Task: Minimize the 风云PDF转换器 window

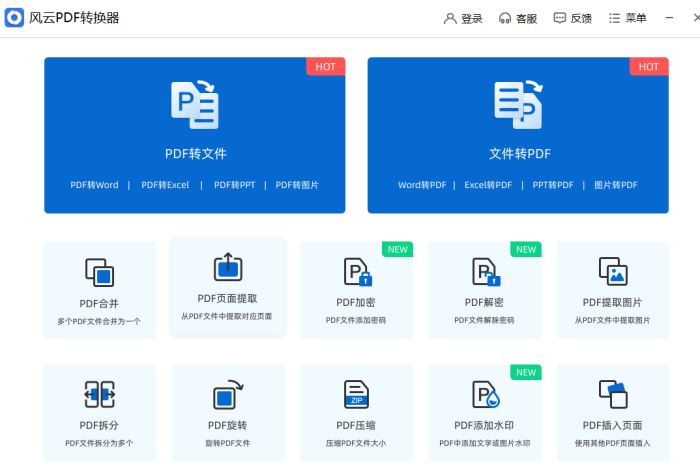Action: tap(669, 18)
